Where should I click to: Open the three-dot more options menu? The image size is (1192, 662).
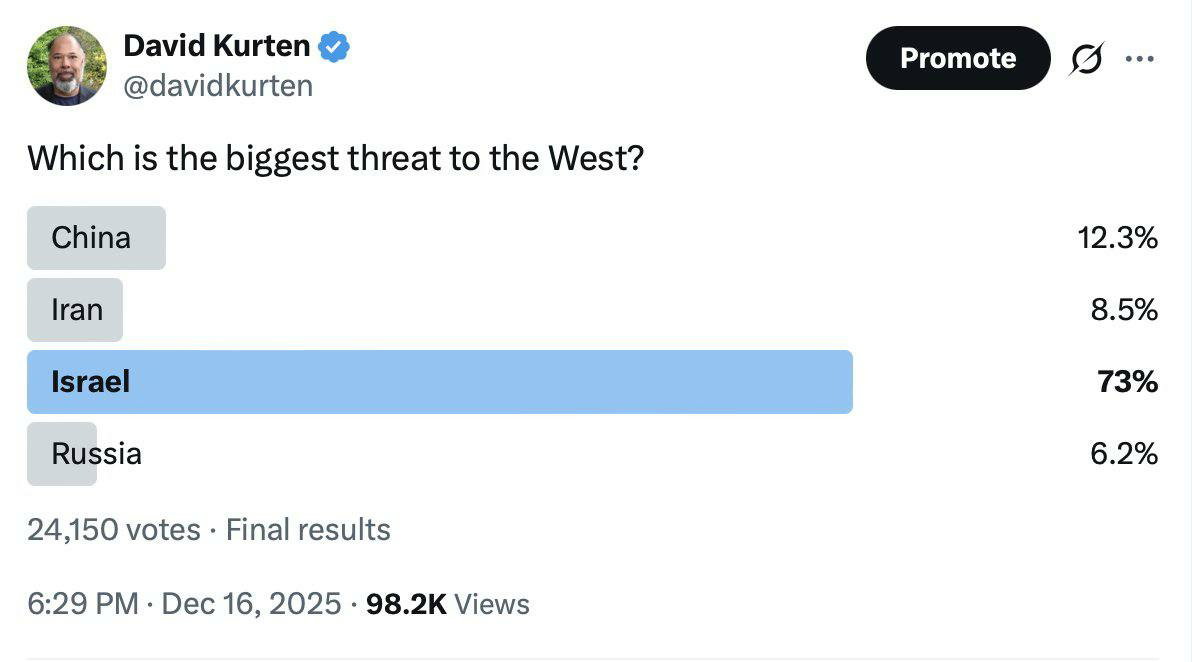1139,59
